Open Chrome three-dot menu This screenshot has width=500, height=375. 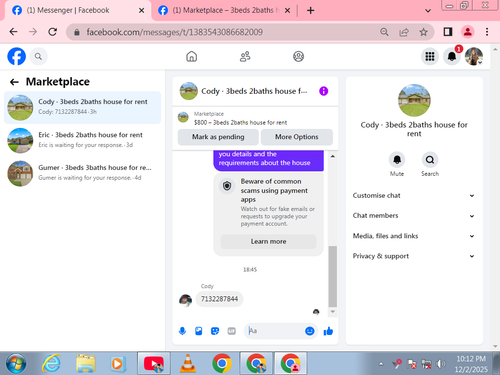[487, 32]
